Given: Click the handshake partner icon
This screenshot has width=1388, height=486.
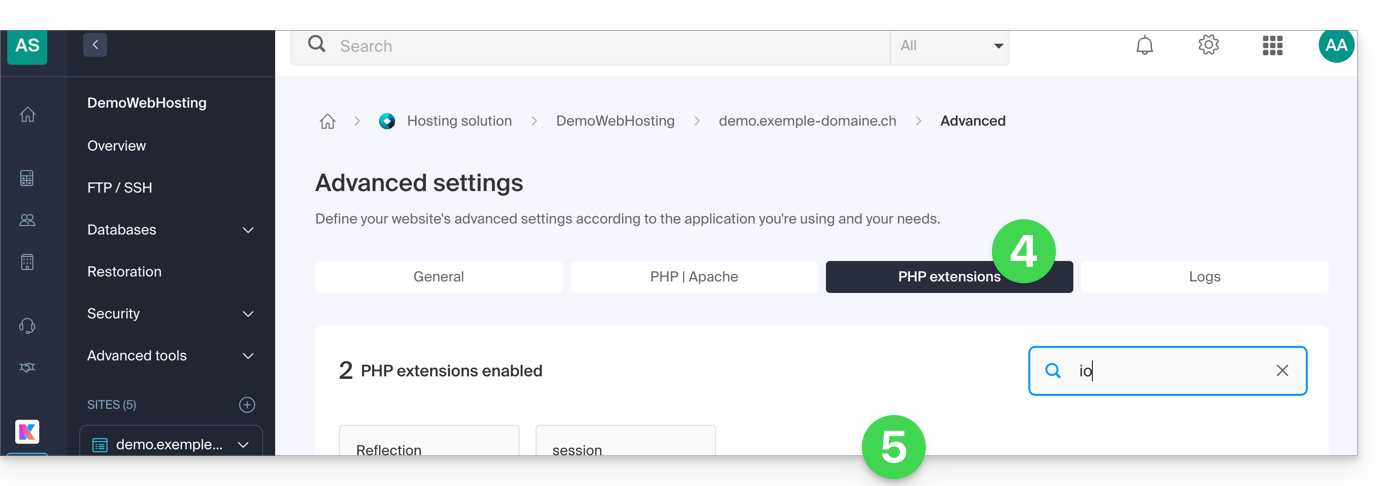Looking at the screenshot, I should [x=28, y=368].
